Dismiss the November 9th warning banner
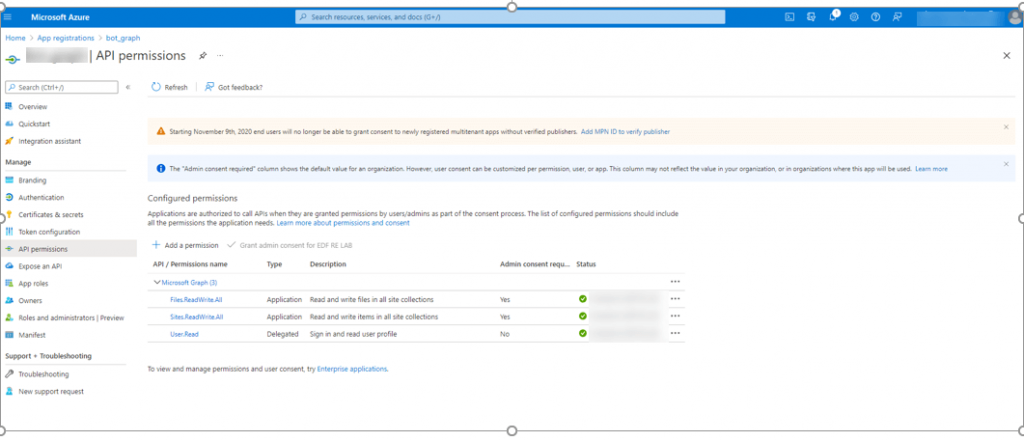 tap(1006, 127)
